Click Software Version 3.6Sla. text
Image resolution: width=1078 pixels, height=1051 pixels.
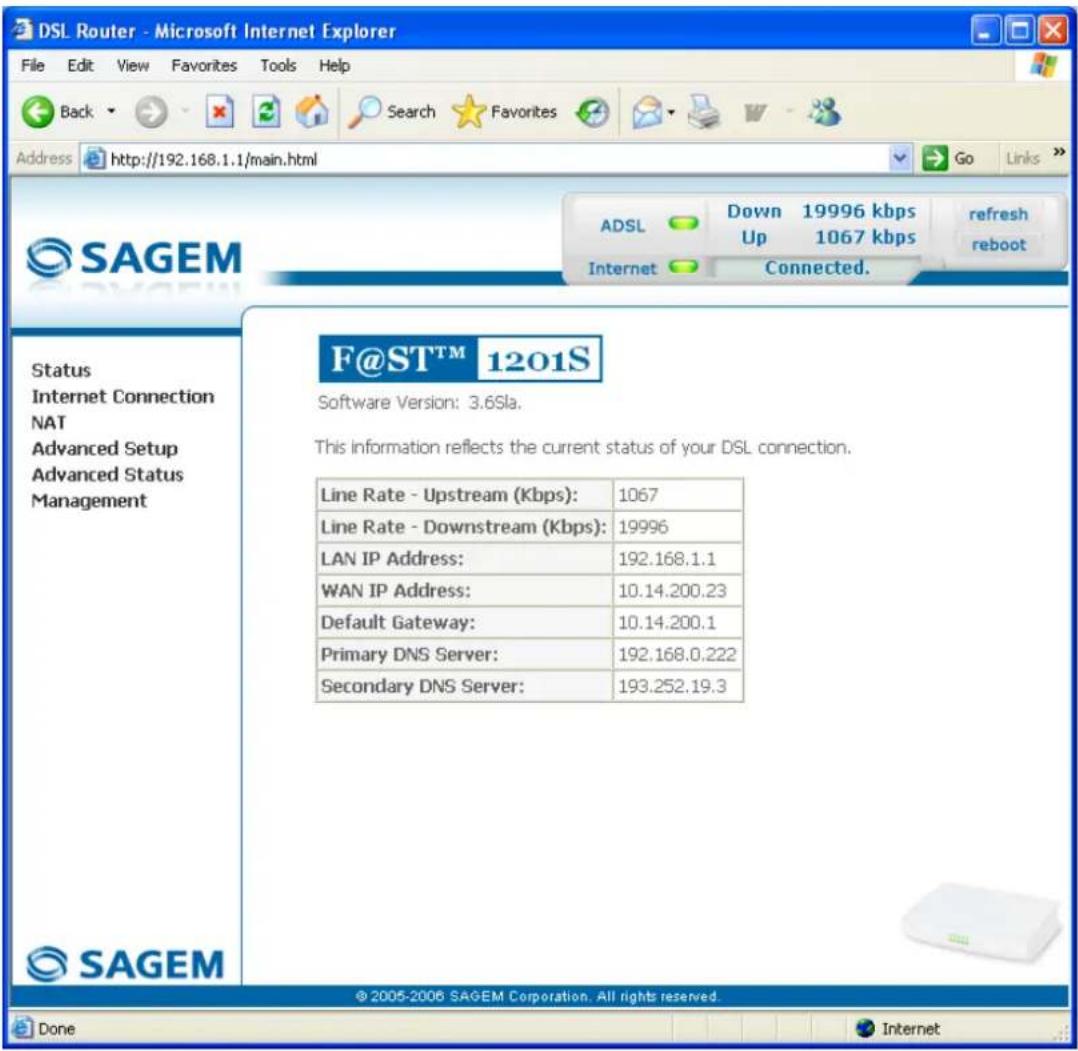point(419,403)
